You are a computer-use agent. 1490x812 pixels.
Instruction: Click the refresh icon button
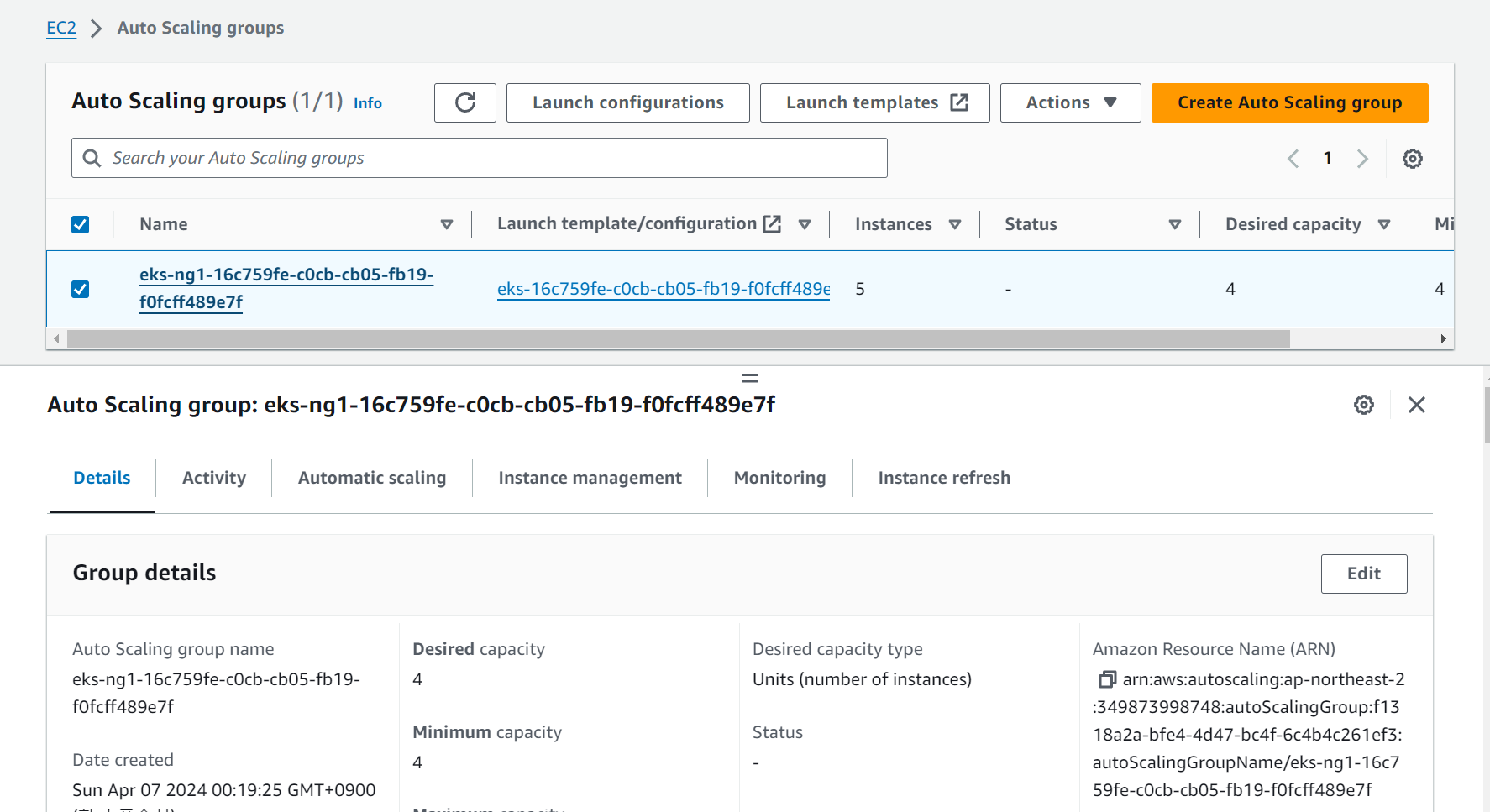click(465, 102)
